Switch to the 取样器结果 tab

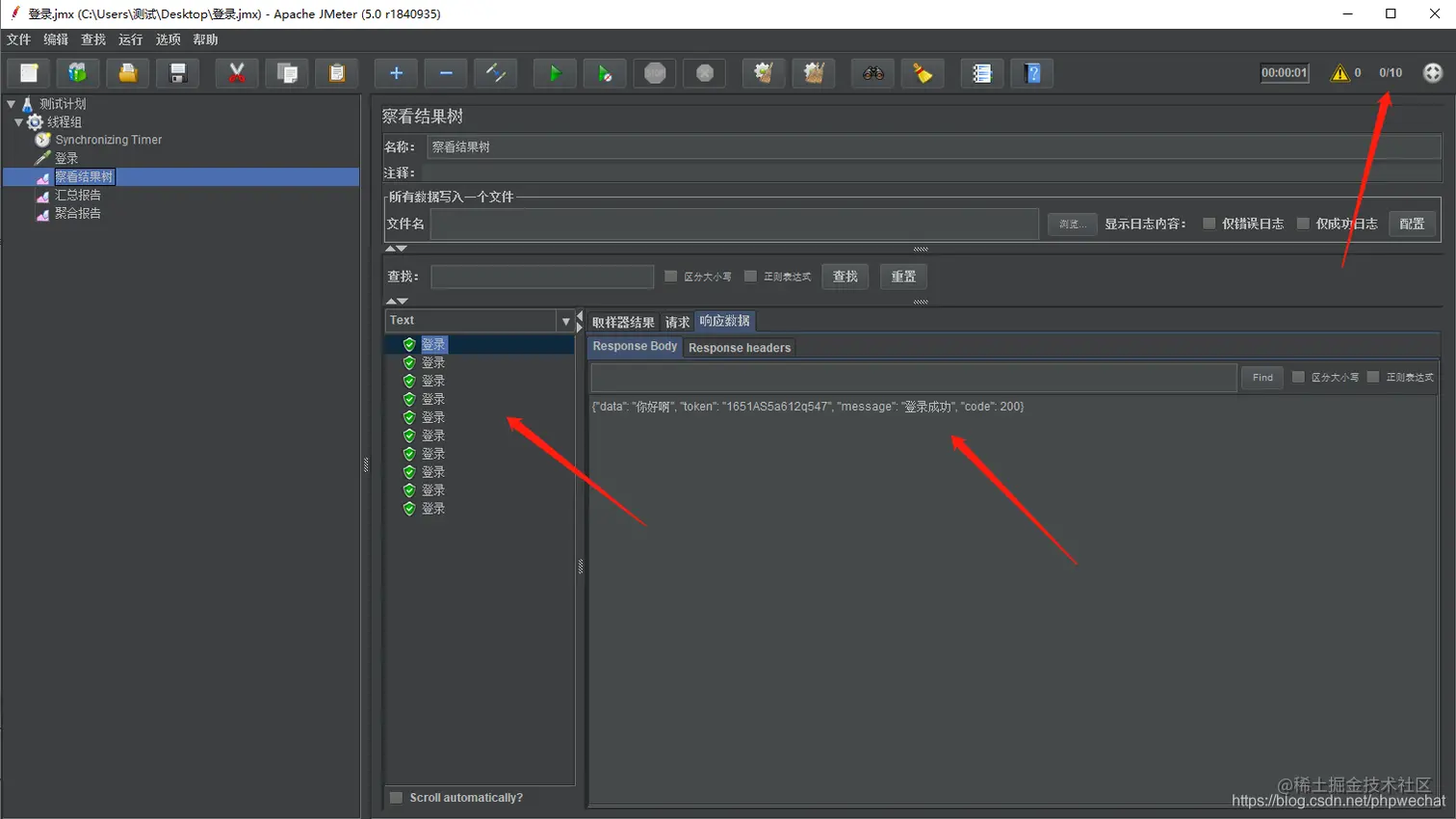tap(623, 322)
